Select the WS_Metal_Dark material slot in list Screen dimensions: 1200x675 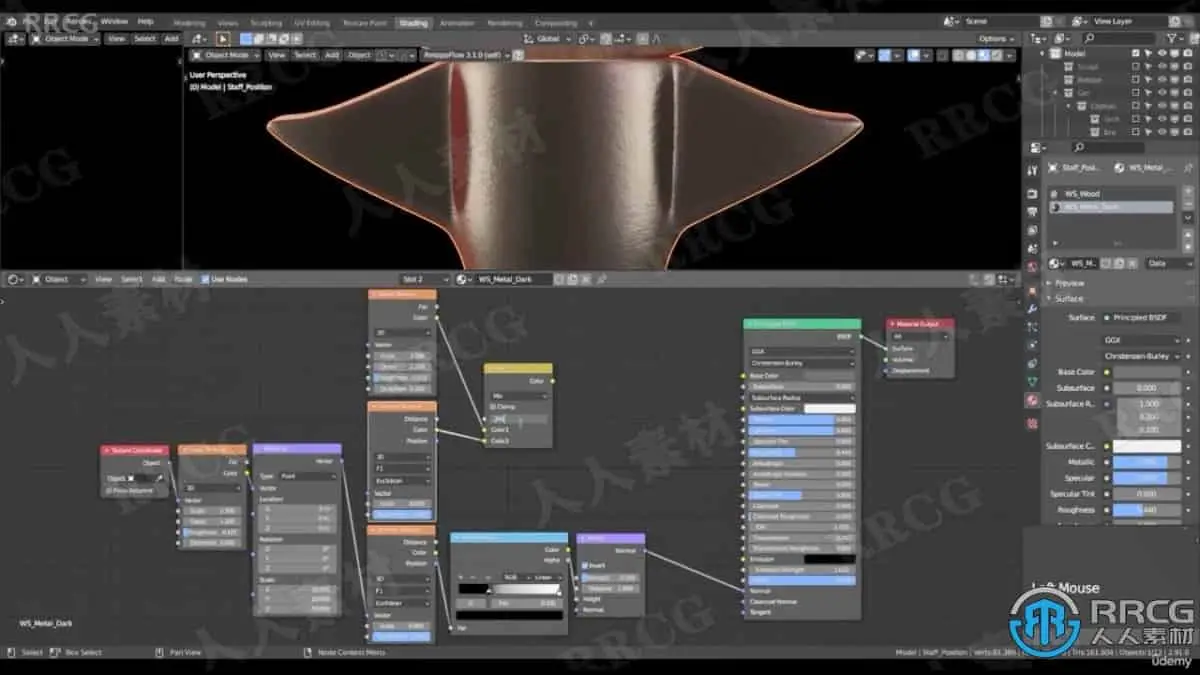point(1110,206)
